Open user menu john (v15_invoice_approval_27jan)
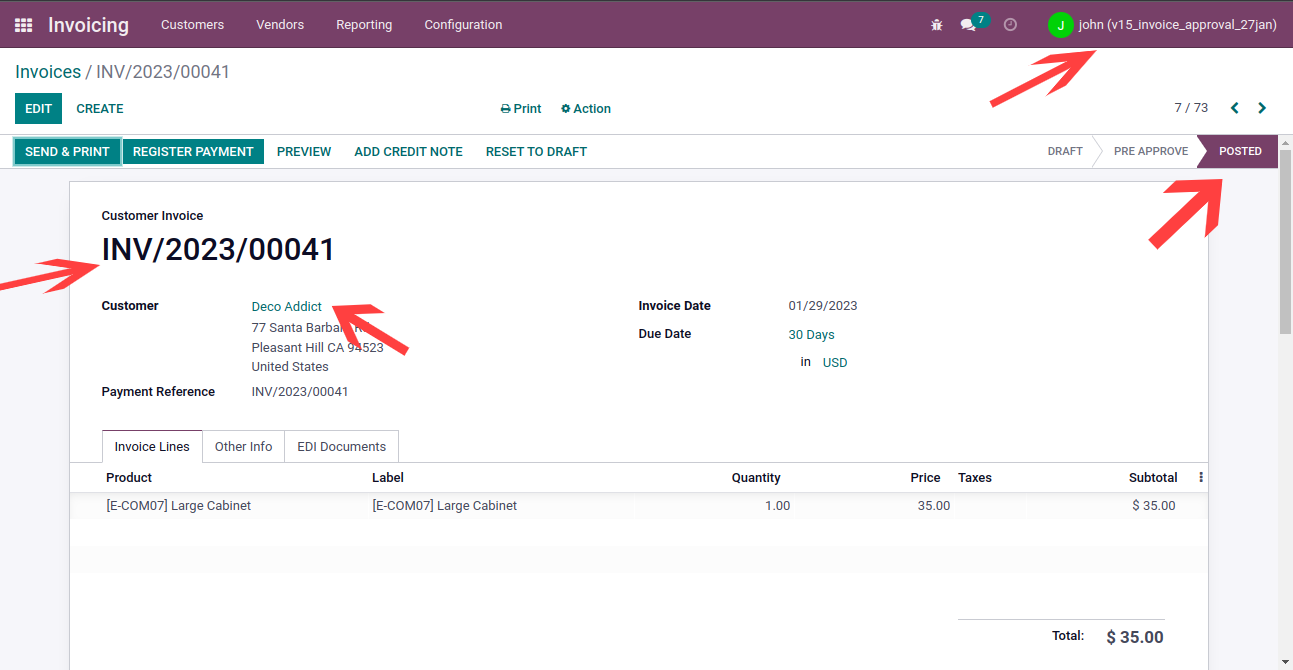 click(1162, 24)
